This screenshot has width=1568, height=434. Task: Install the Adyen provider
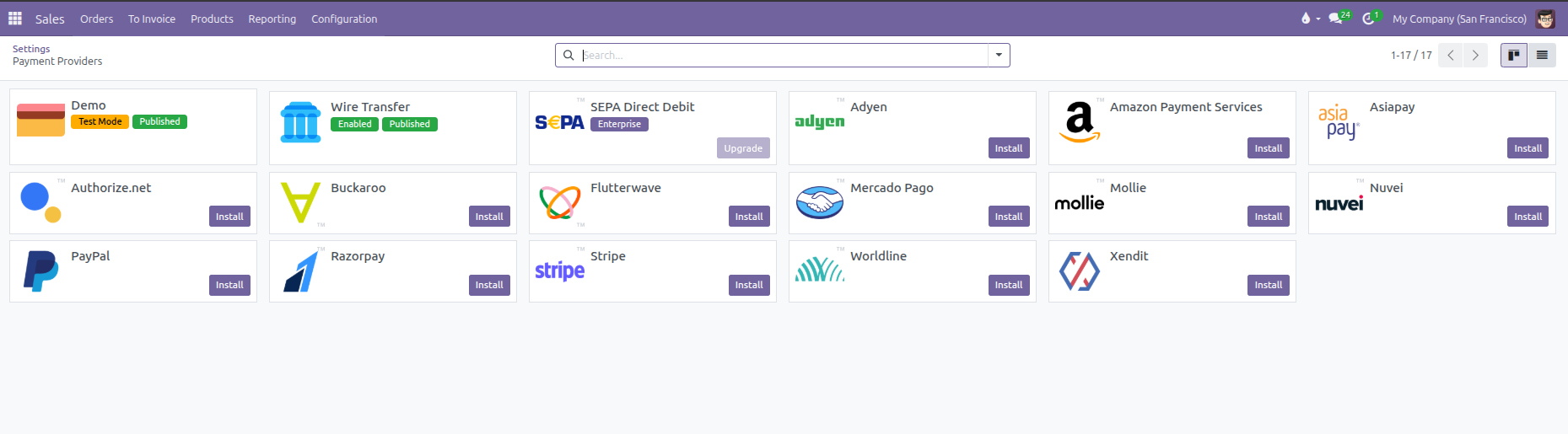pyautogui.click(x=1009, y=148)
